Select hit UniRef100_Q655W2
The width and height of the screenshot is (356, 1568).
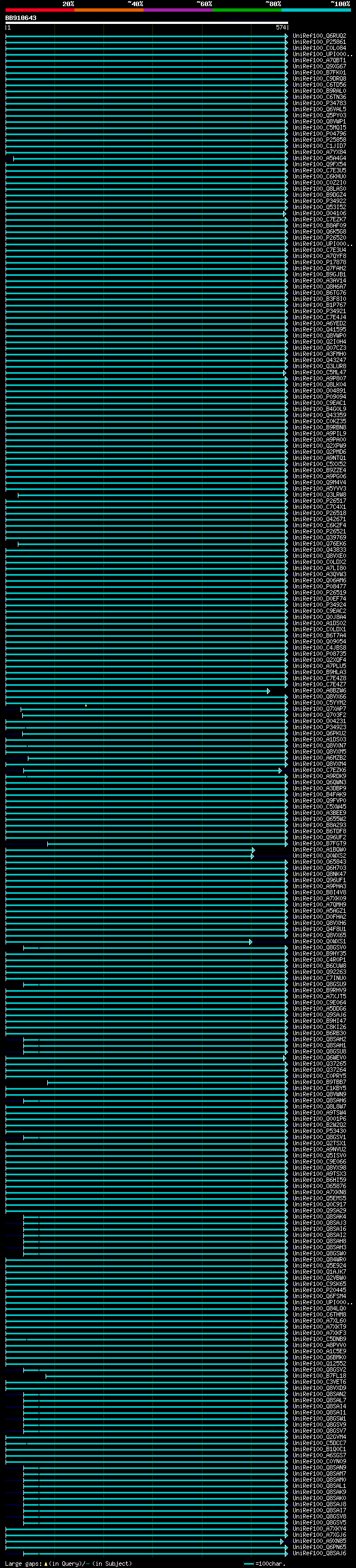319,819
